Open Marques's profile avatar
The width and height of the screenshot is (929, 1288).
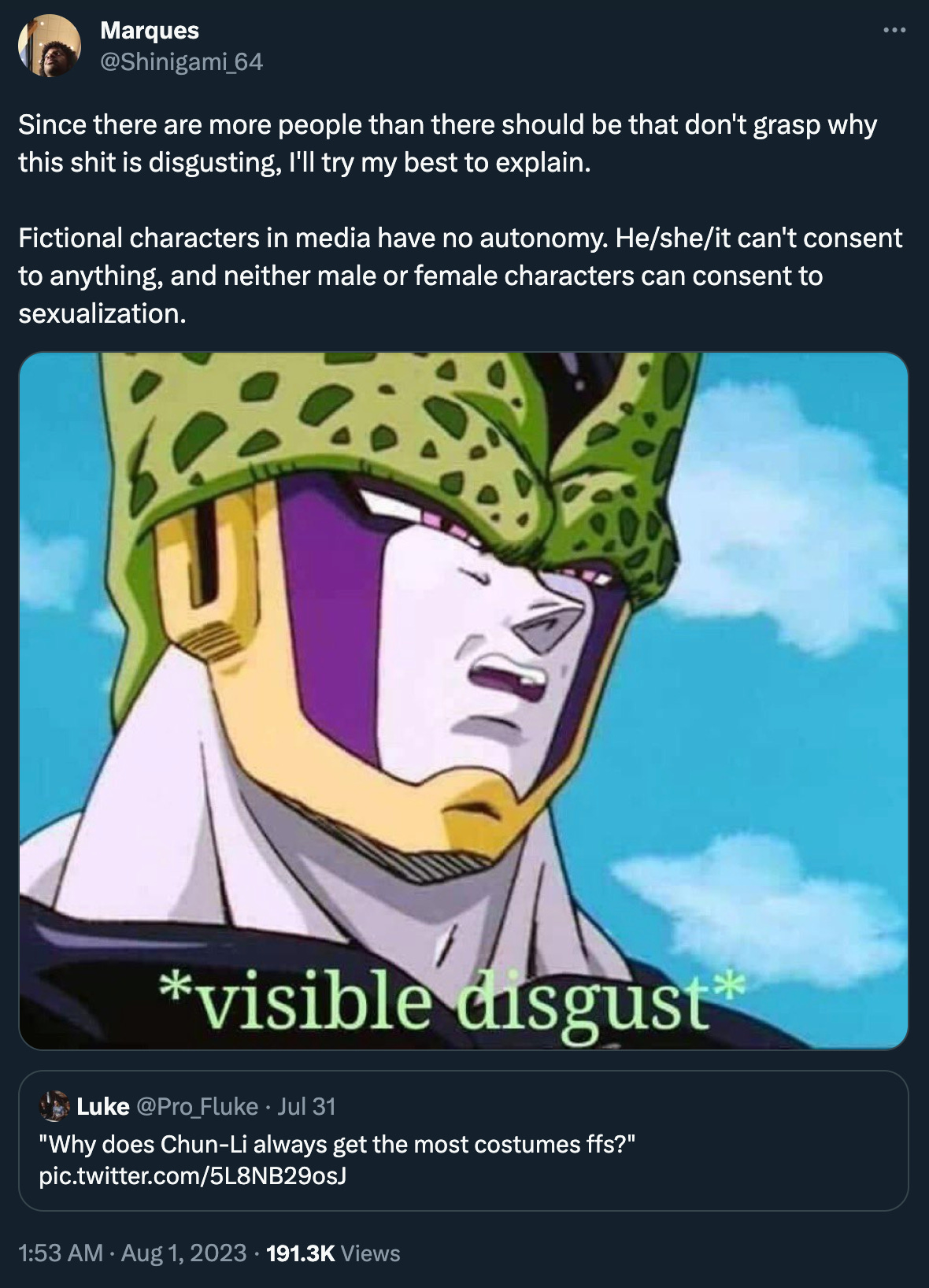coord(49,46)
